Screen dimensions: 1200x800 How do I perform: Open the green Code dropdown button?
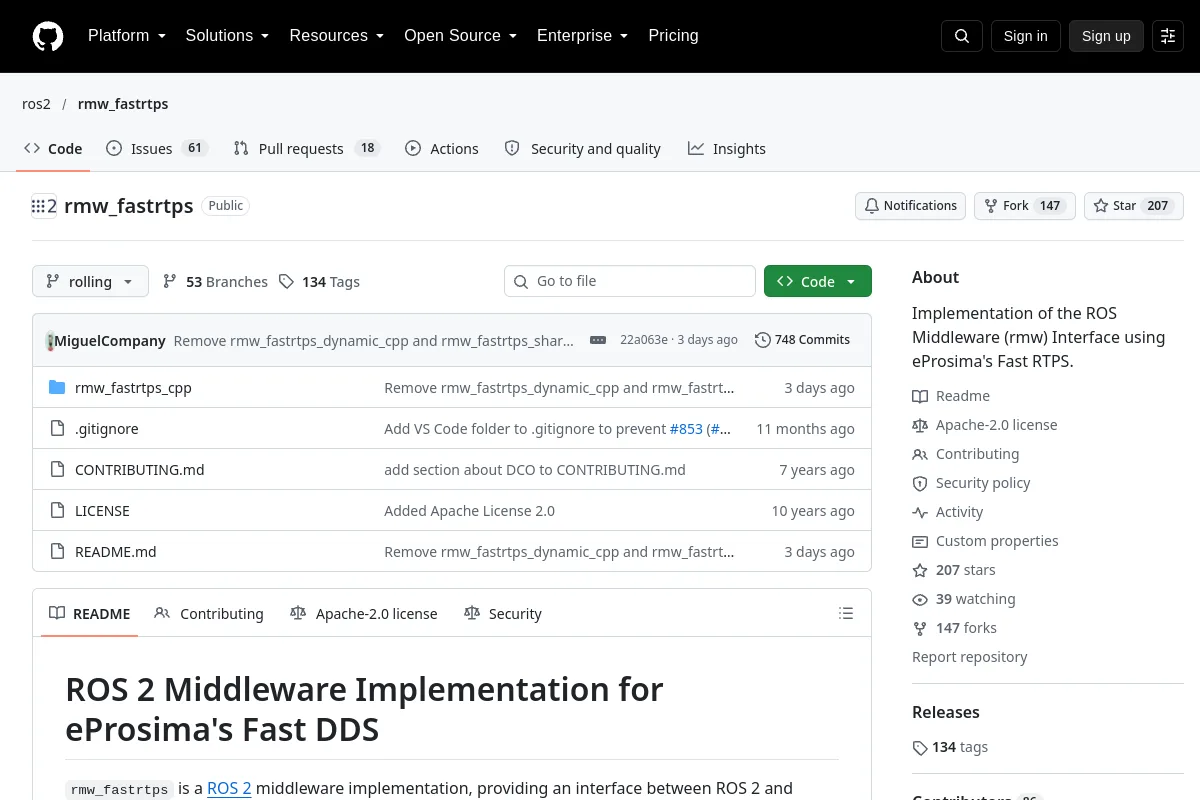pyautogui.click(x=818, y=282)
